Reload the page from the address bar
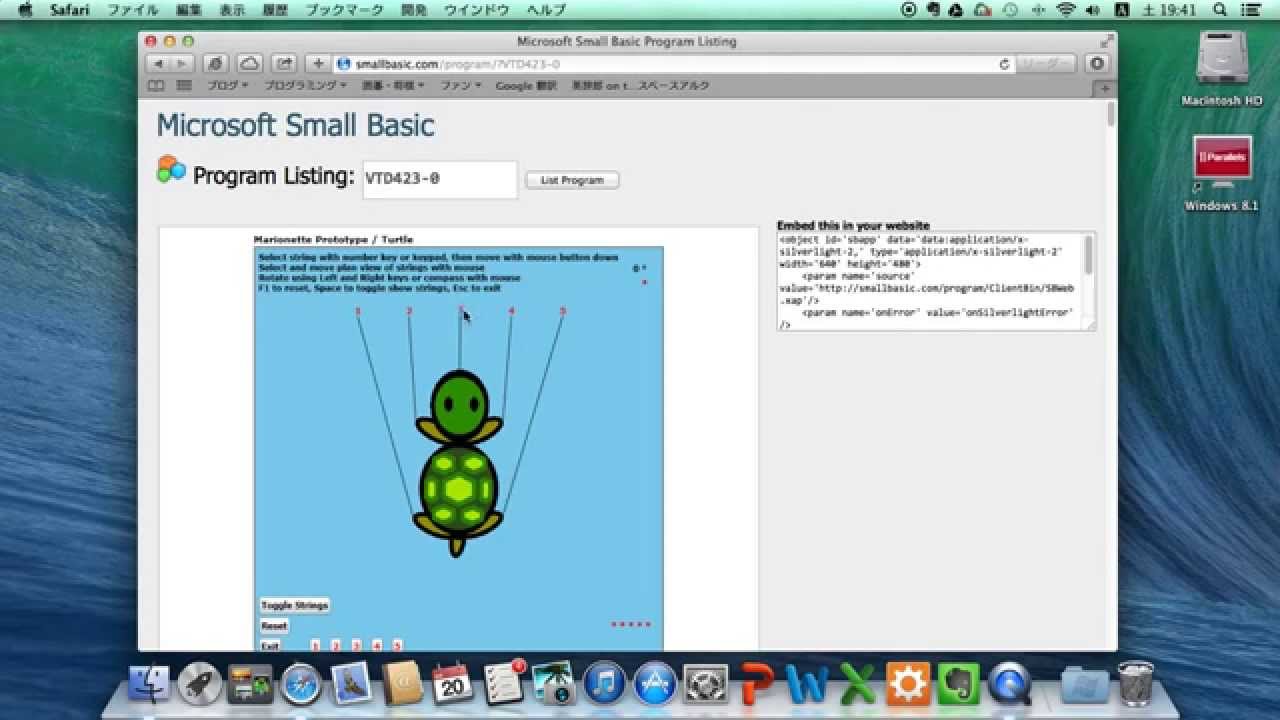 tap(1004, 64)
